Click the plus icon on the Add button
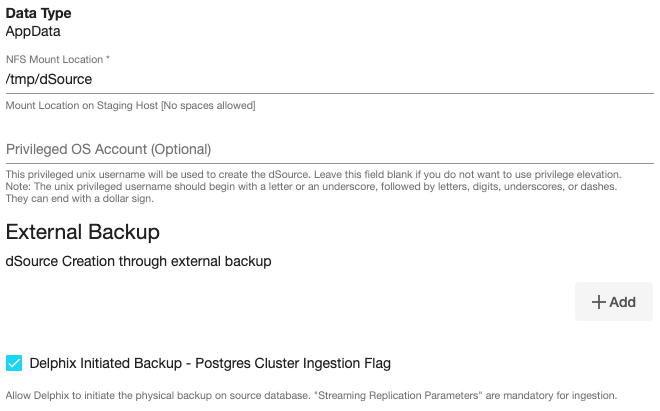 click(x=599, y=302)
